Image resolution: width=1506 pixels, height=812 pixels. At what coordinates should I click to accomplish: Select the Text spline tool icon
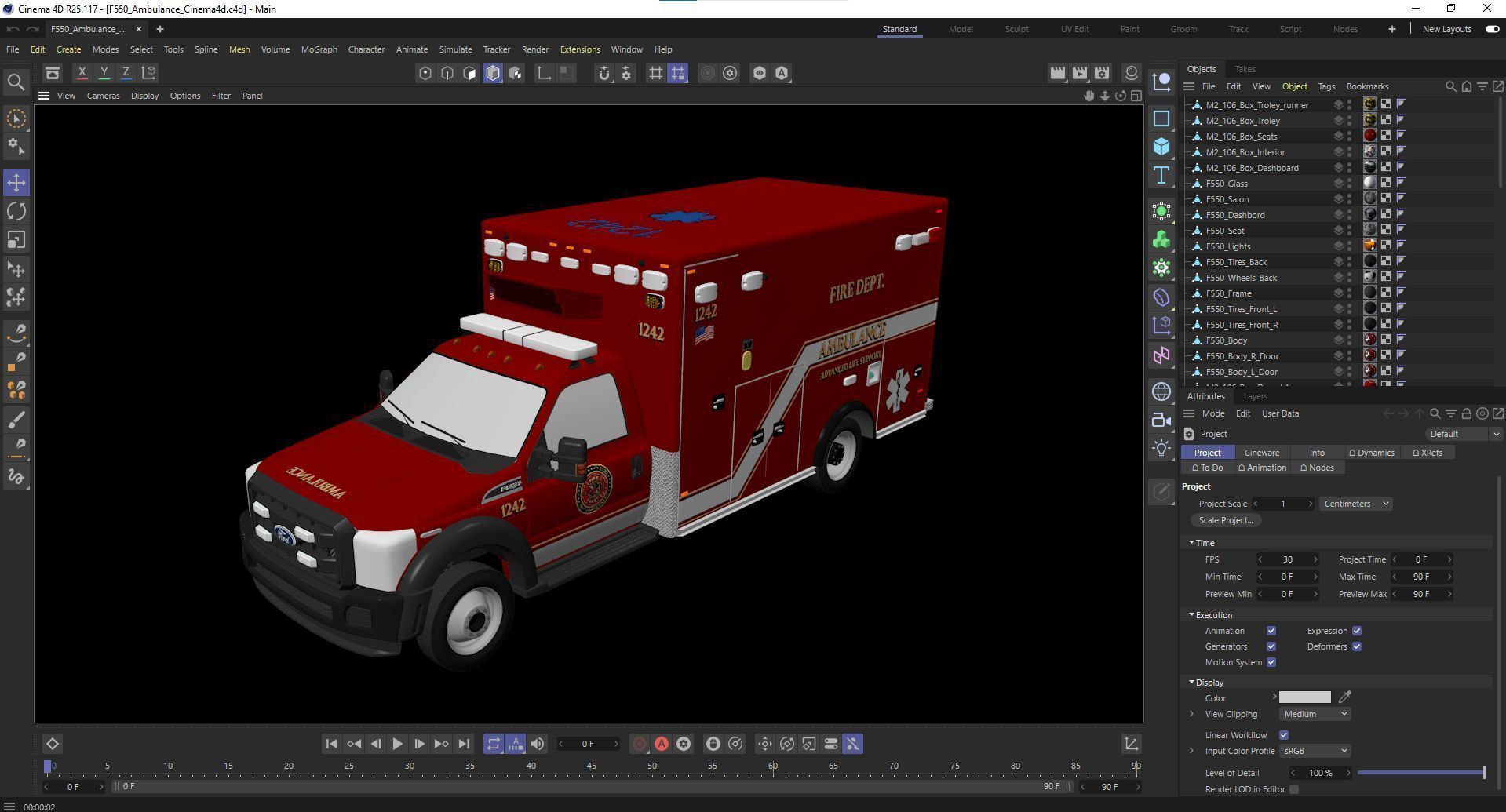(x=1161, y=175)
